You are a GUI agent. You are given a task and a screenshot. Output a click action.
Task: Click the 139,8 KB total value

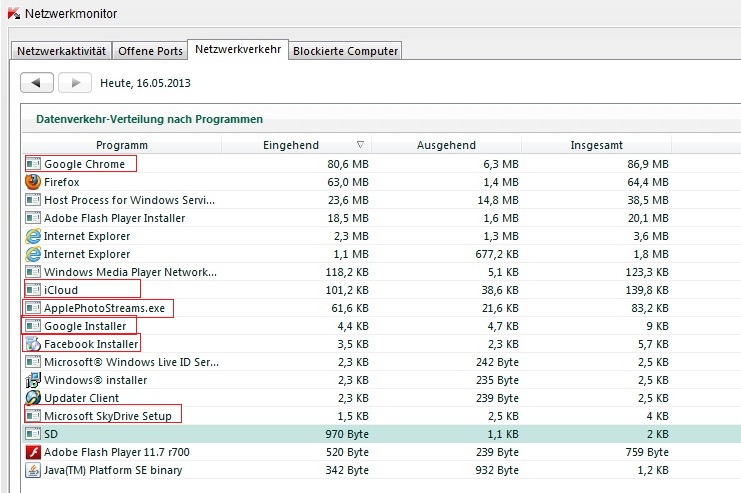coord(647,290)
